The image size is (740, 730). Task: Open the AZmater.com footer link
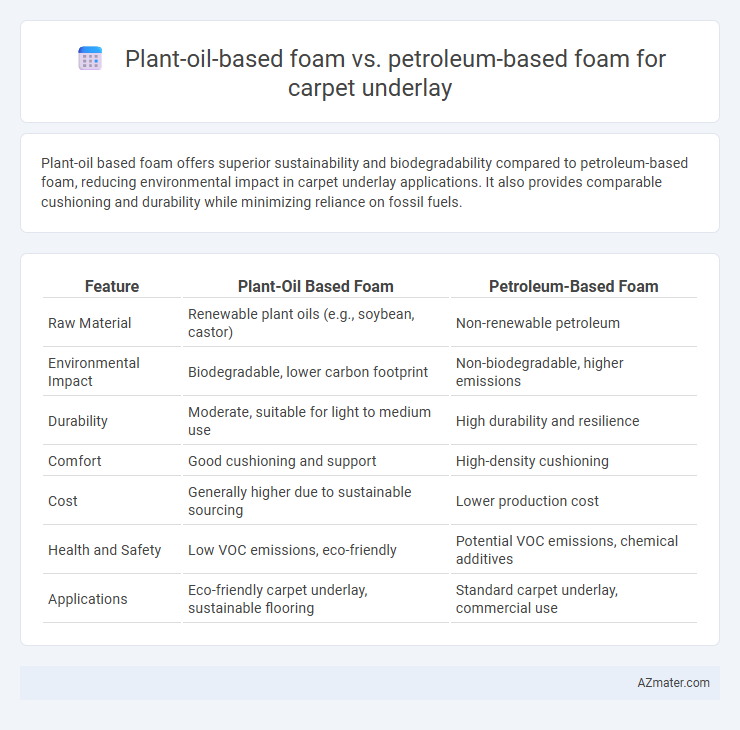coord(673,683)
